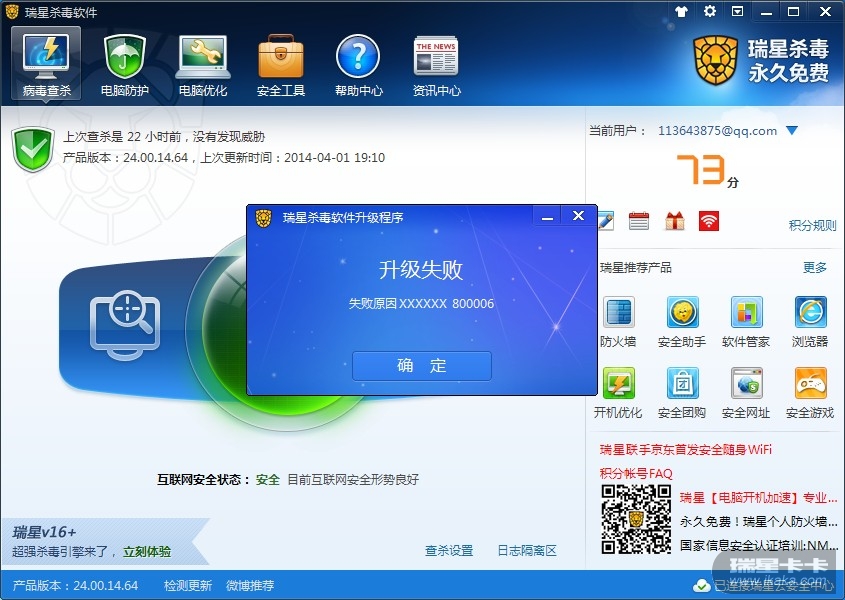
Task: Open 日志隔离区 log quarantine
Action: 527,550
